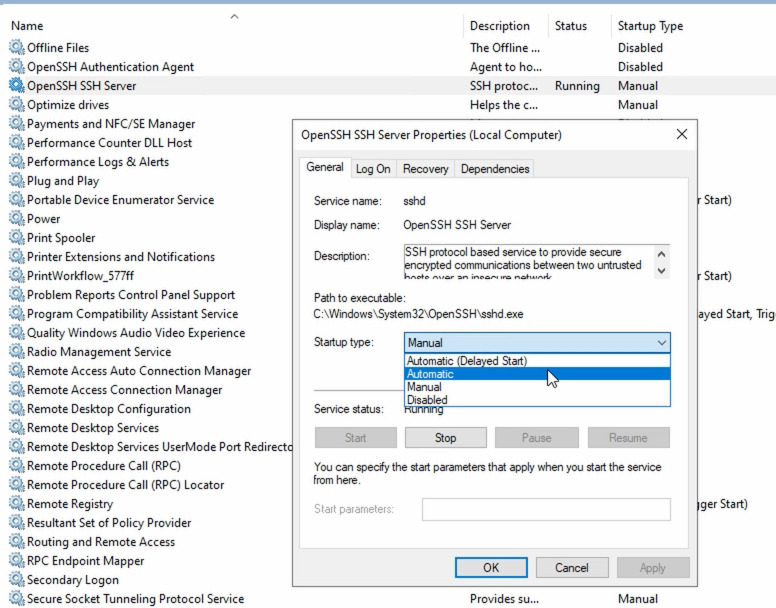Sort services by the Status column header

click(580, 26)
